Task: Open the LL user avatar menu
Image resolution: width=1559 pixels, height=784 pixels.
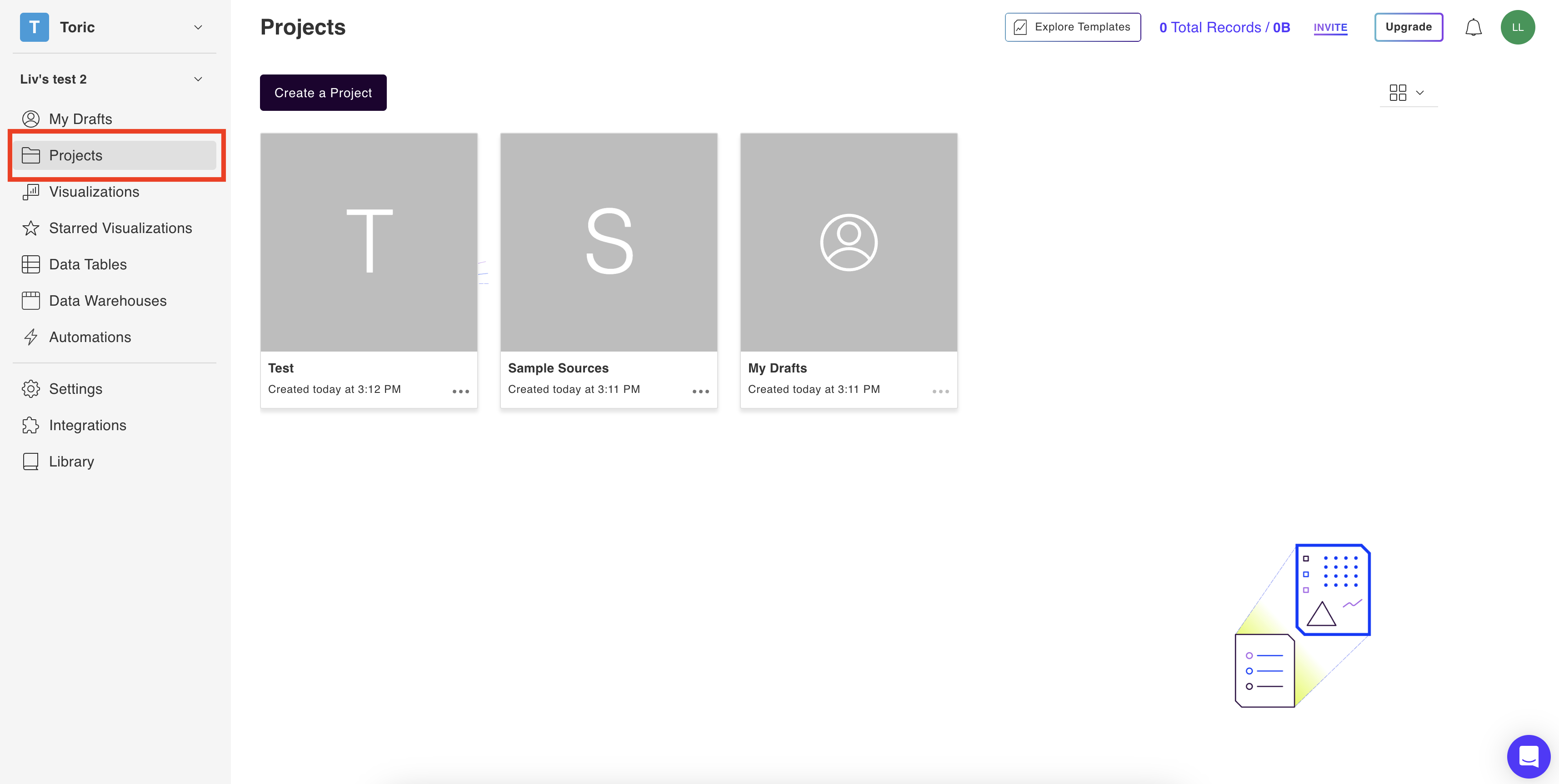Action: (1518, 27)
